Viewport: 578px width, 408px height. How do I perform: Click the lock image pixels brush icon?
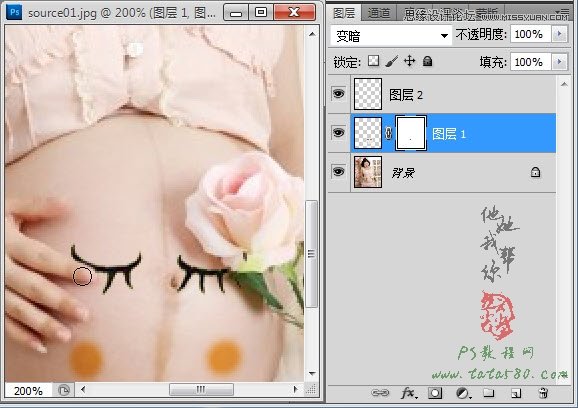(x=391, y=61)
